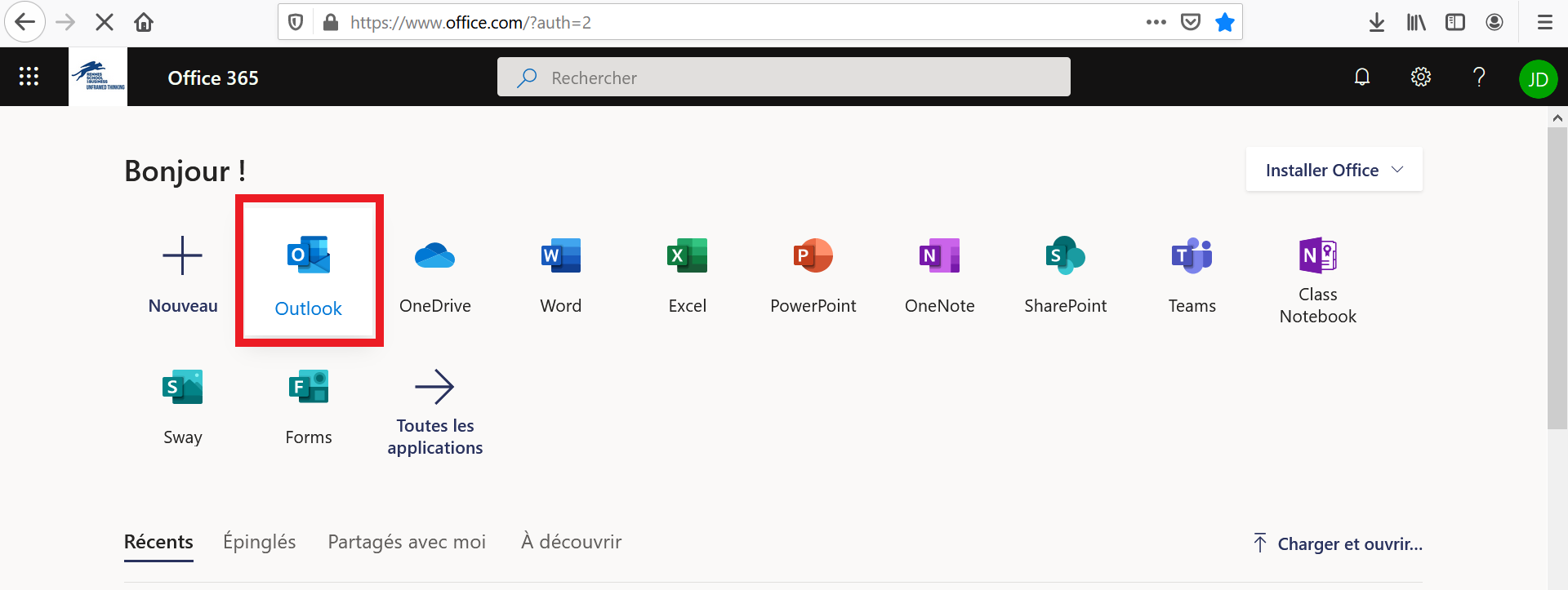This screenshot has width=1568, height=590.
Task: Toggle the browser sidebar
Action: click(1455, 22)
